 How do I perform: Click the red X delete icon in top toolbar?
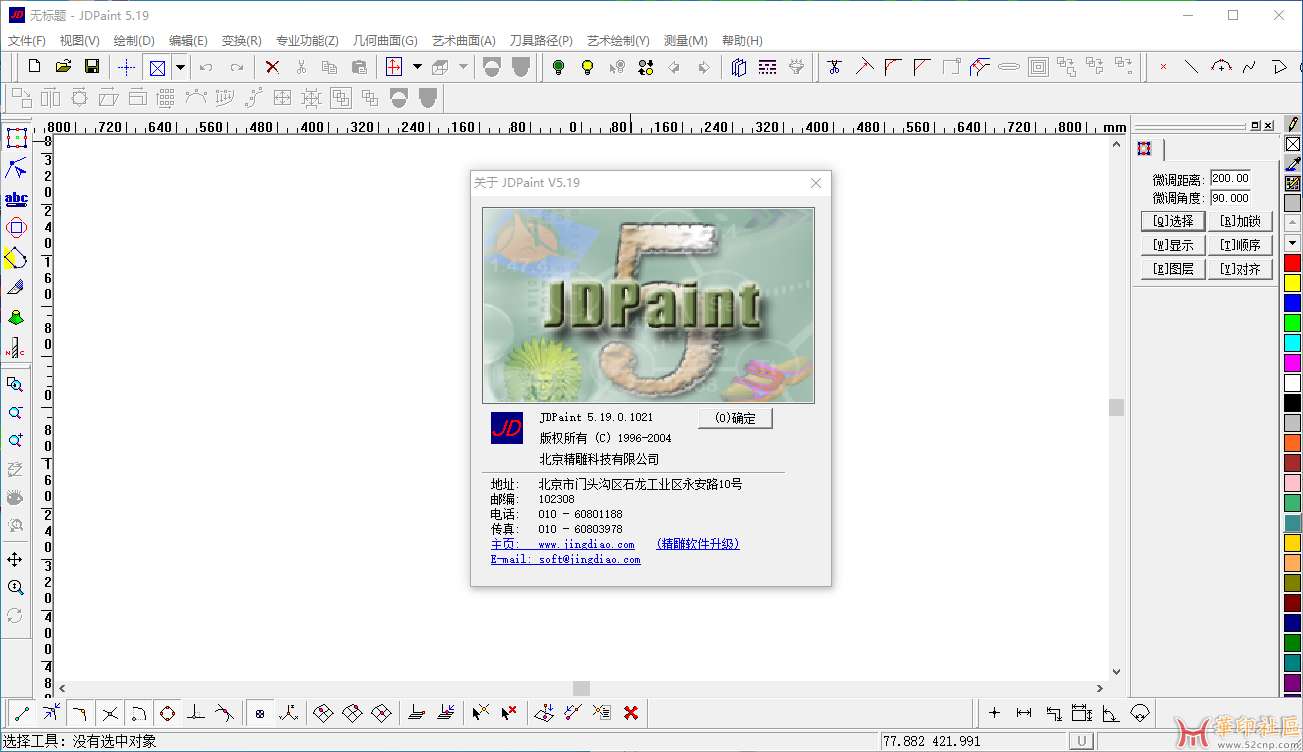point(272,67)
